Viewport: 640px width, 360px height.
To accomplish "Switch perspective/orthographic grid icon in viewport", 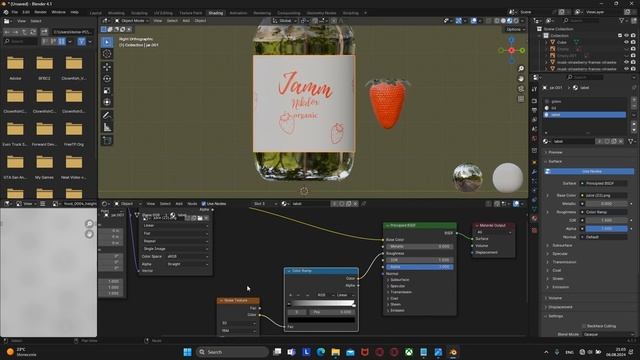I will click(x=521, y=99).
